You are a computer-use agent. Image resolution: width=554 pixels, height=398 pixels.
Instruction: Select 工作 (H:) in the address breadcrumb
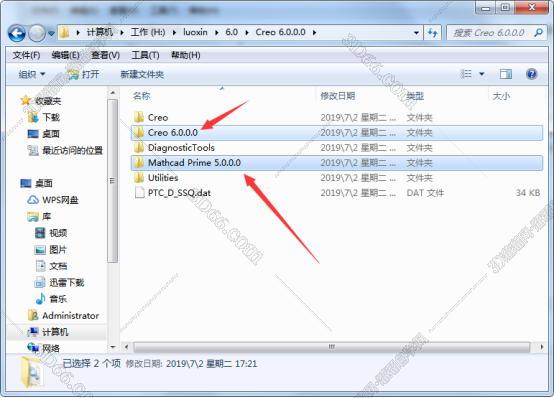(x=148, y=32)
